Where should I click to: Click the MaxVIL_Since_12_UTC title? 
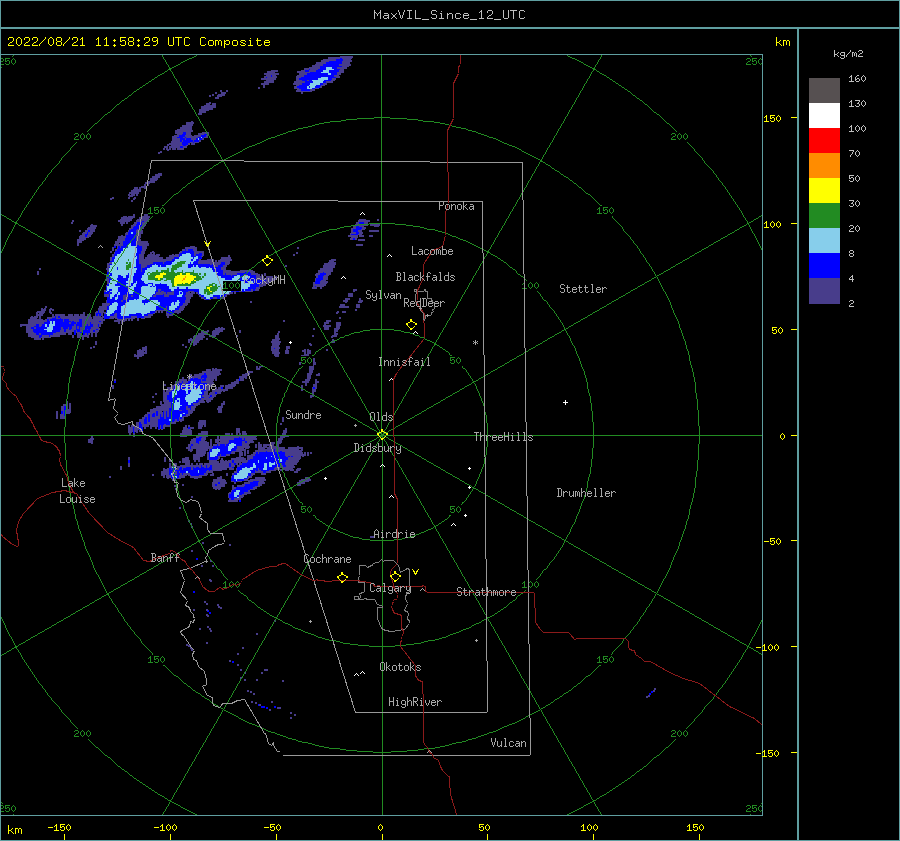[x=449, y=15]
